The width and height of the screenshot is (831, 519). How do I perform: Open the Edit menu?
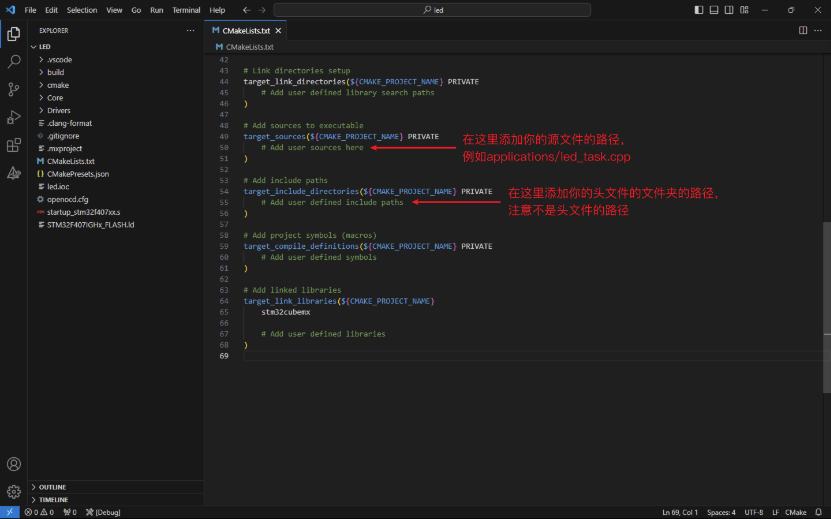(51, 10)
